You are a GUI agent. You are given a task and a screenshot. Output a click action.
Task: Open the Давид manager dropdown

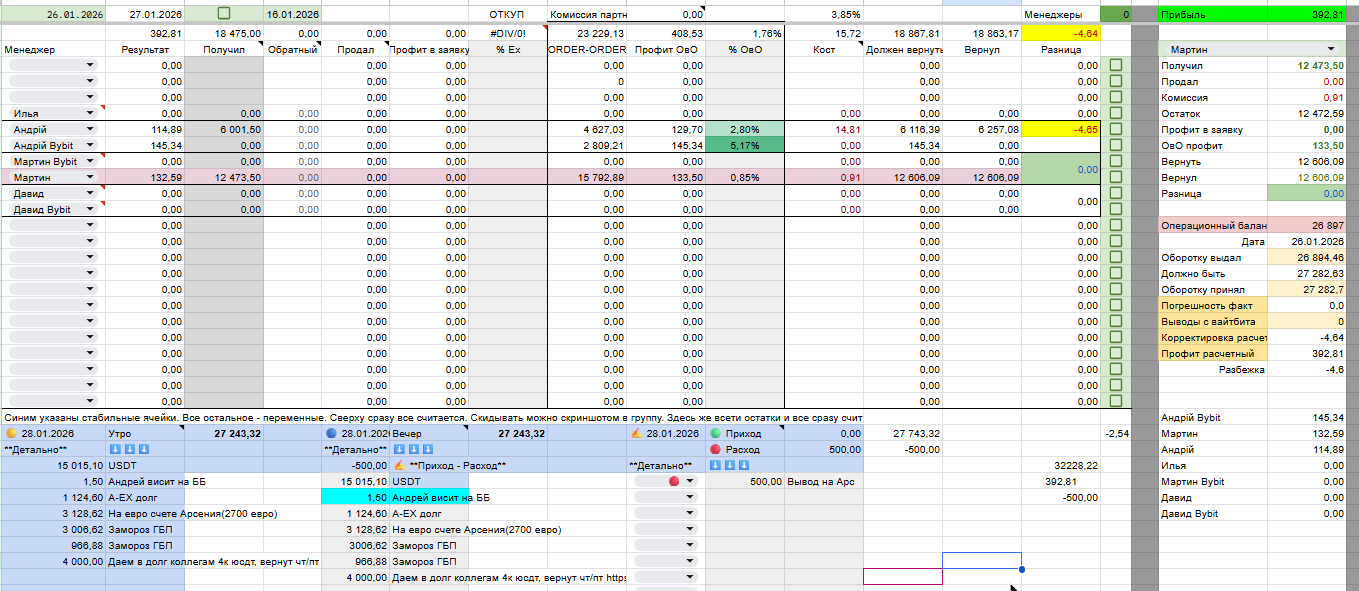coord(90,194)
